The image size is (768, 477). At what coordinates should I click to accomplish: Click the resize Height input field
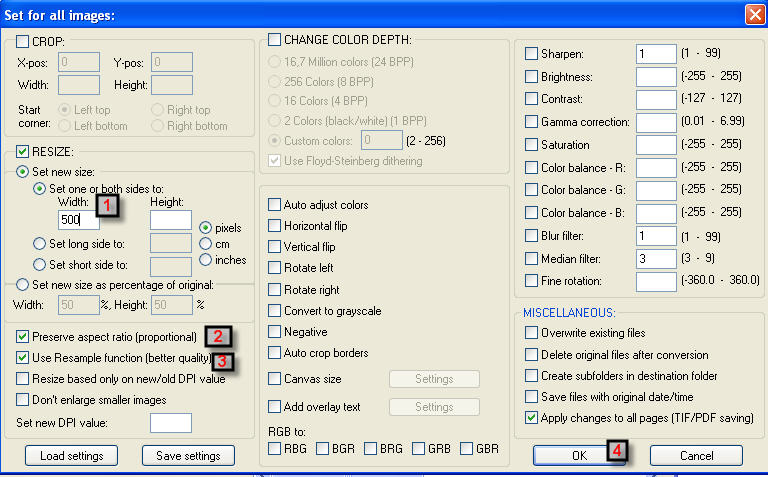pyautogui.click(x=170, y=220)
